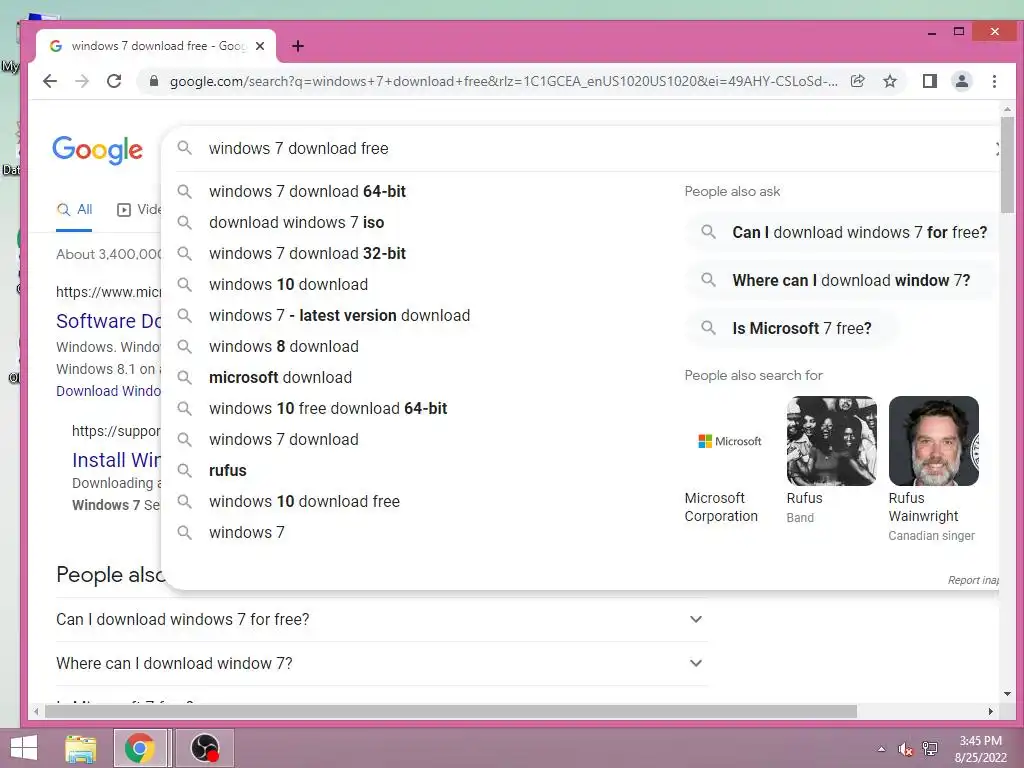The width and height of the screenshot is (1024, 768).
Task: Open the Chrome profile avatar
Action: (x=961, y=81)
